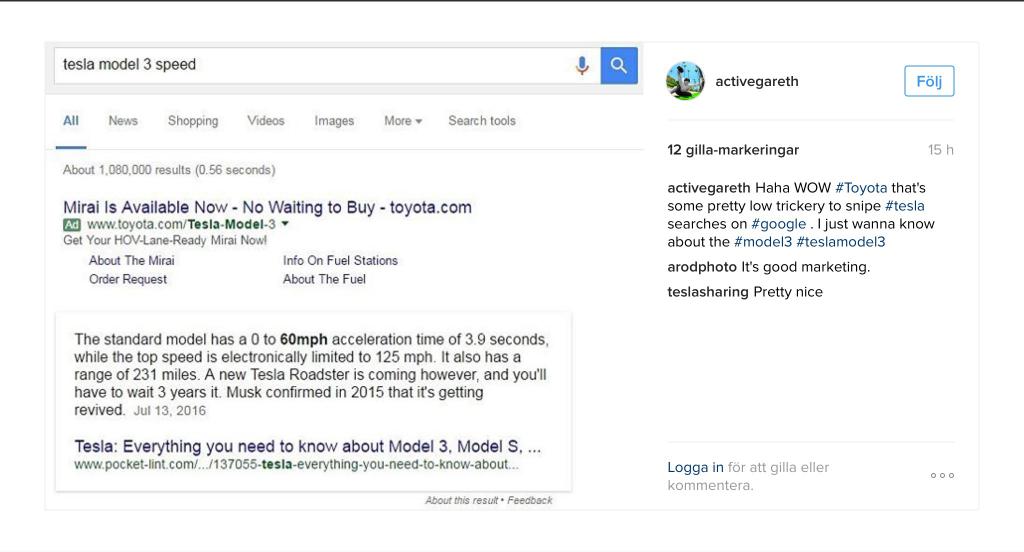Click the three-dot more options icon

(942, 476)
